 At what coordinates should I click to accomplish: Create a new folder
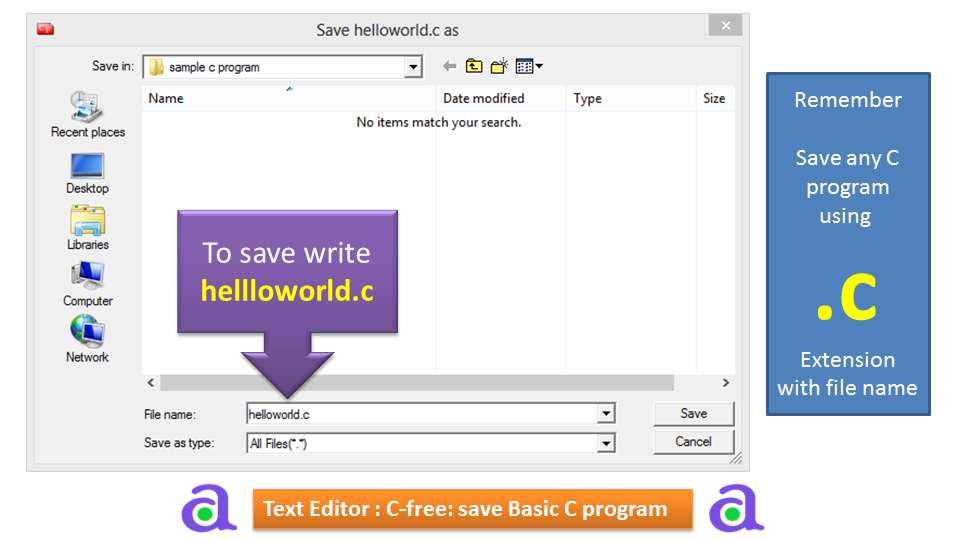[x=500, y=66]
